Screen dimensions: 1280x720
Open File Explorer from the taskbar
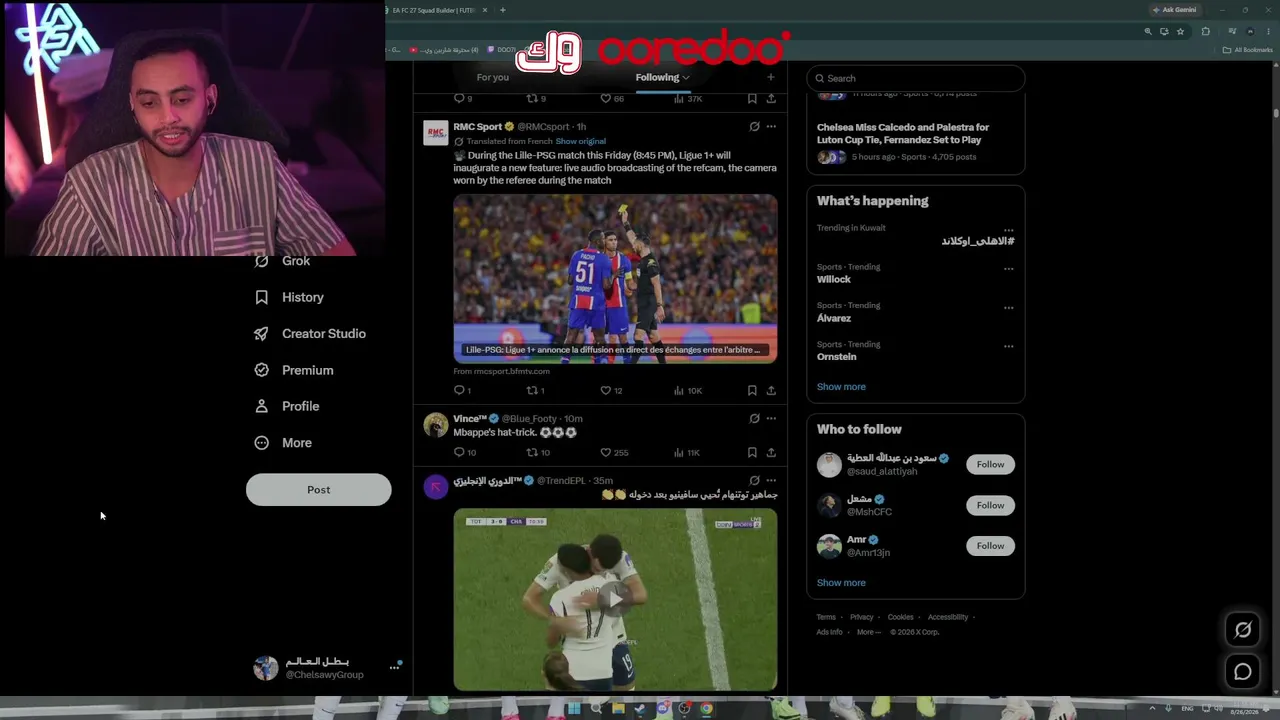click(x=618, y=709)
